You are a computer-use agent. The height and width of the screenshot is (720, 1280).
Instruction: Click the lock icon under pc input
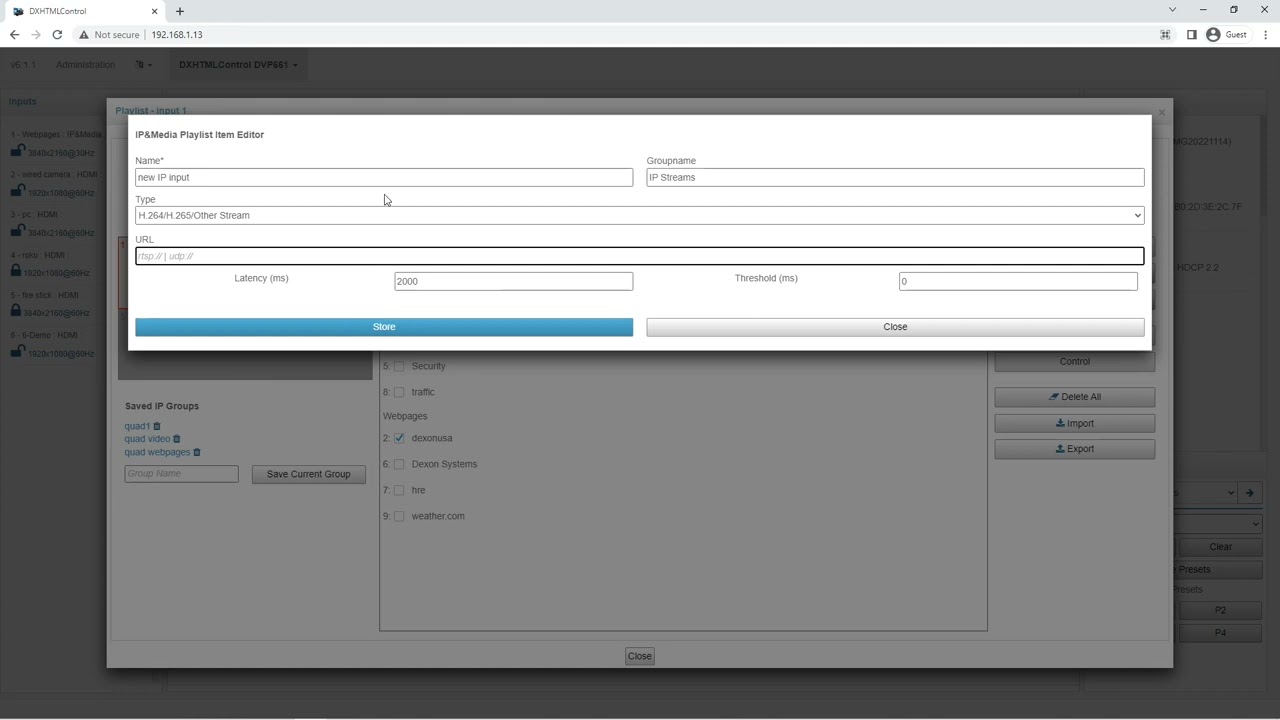(x=17, y=231)
